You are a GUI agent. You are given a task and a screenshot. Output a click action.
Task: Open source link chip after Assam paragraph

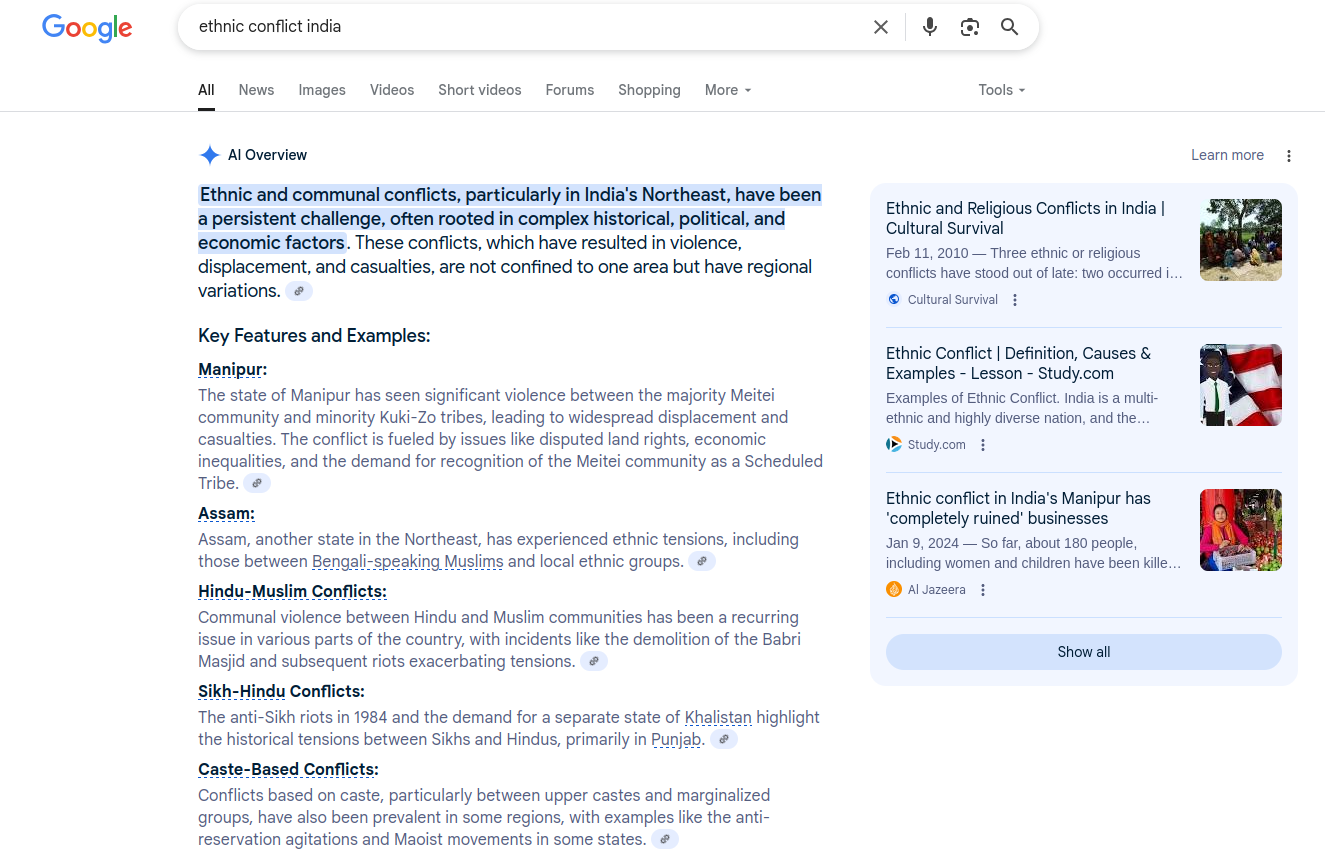pyautogui.click(x=702, y=561)
